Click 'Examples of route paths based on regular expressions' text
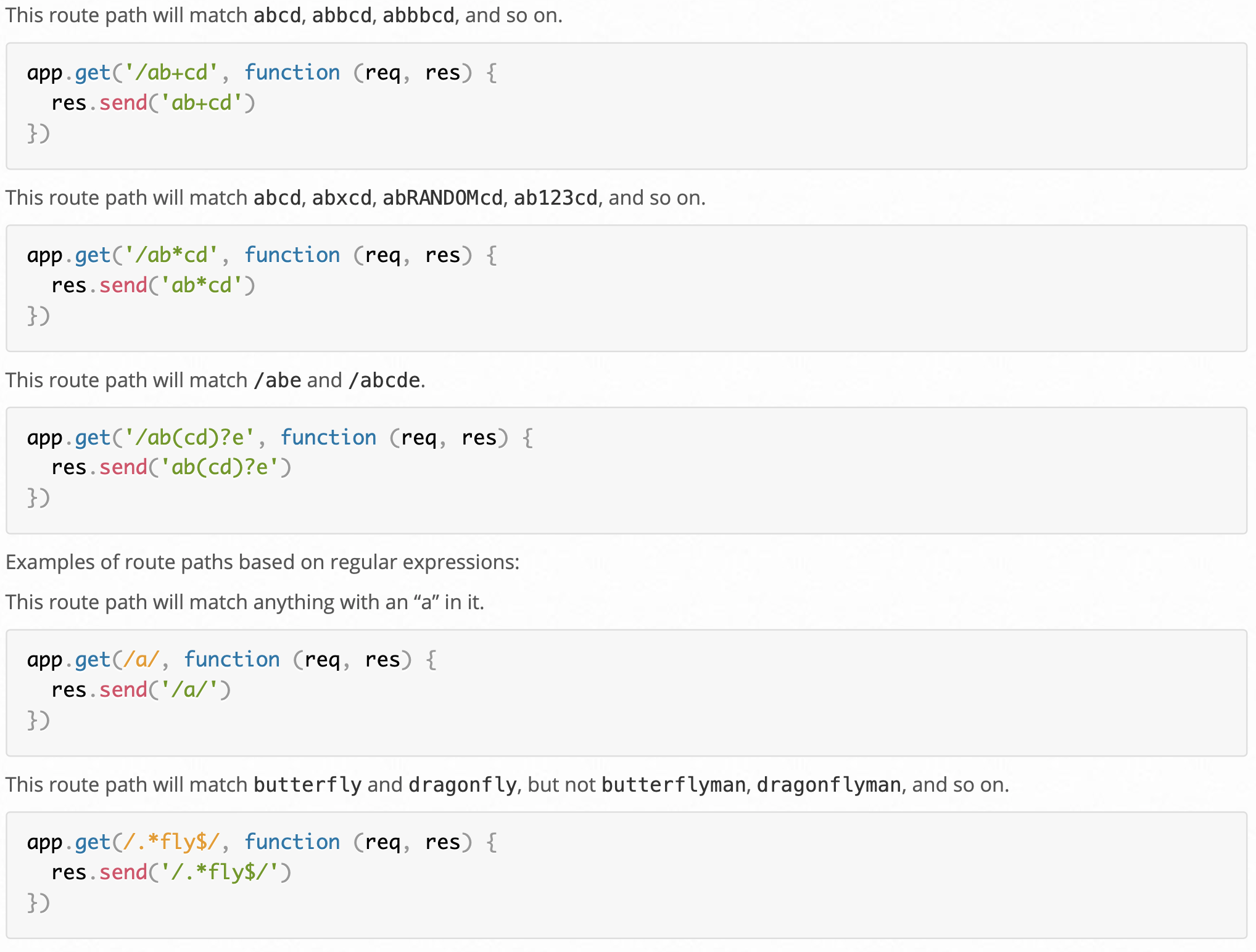This screenshot has width=1256, height=952. click(262, 562)
